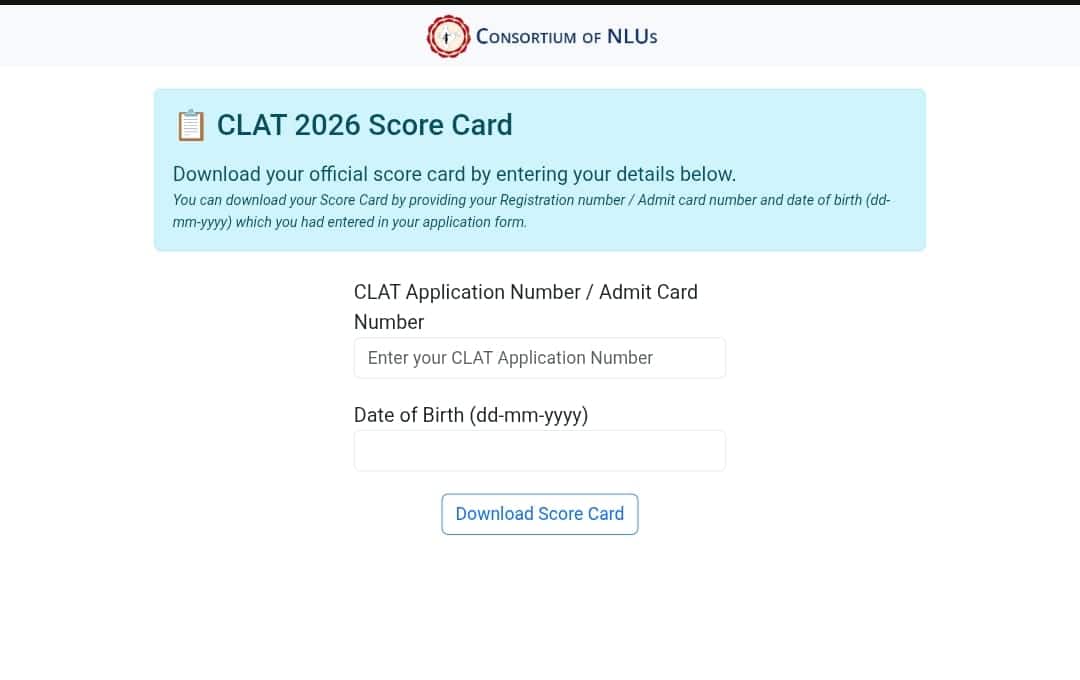Click the "CLAT Application Number / Admit Card" label
The height and width of the screenshot is (680, 1080).
[x=525, y=292]
